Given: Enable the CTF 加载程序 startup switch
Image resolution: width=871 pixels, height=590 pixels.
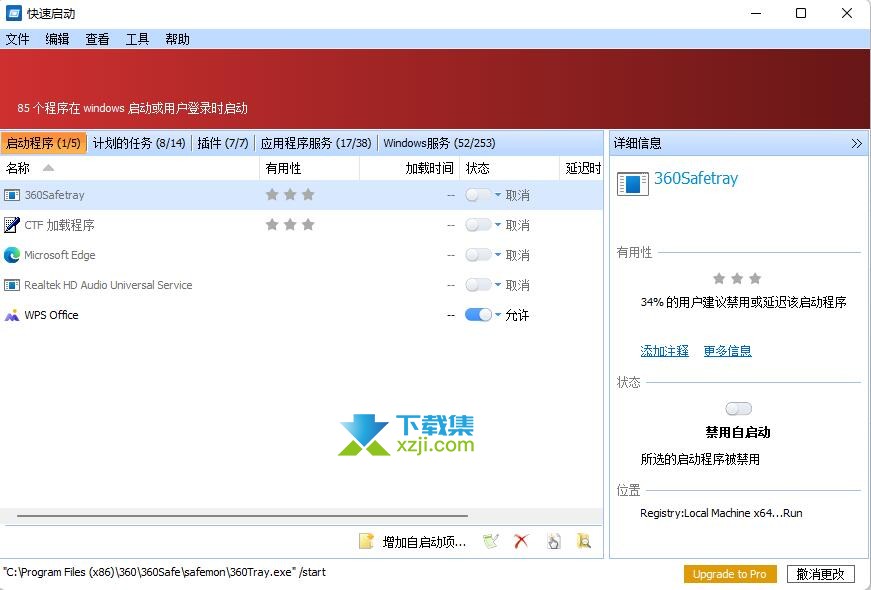Looking at the screenshot, I should (478, 225).
